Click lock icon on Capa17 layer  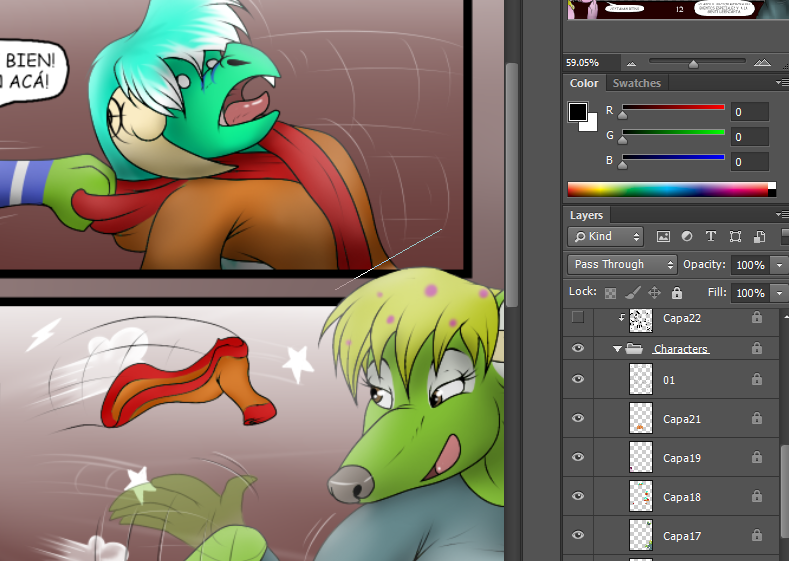point(757,535)
